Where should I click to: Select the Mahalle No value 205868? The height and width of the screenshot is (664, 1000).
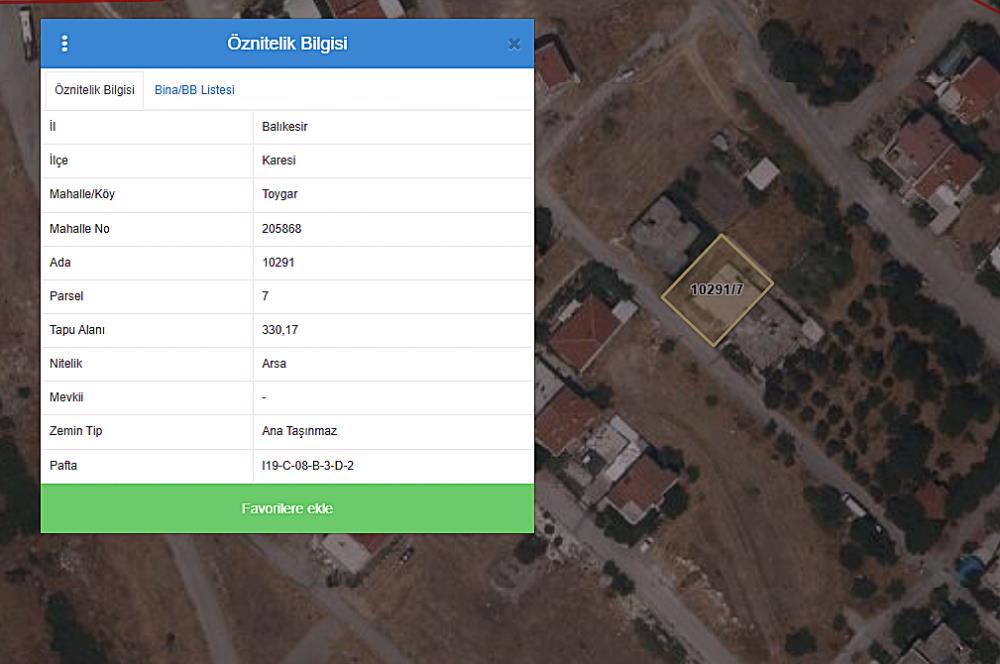pyautogui.click(x=281, y=228)
